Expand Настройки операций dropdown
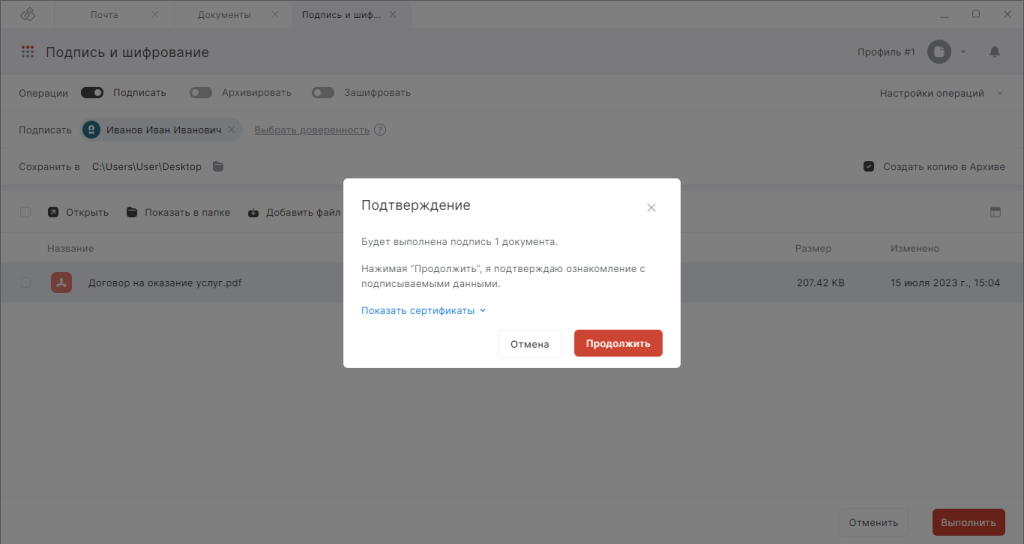This screenshot has height=544, width=1024. tap(941, 93)
